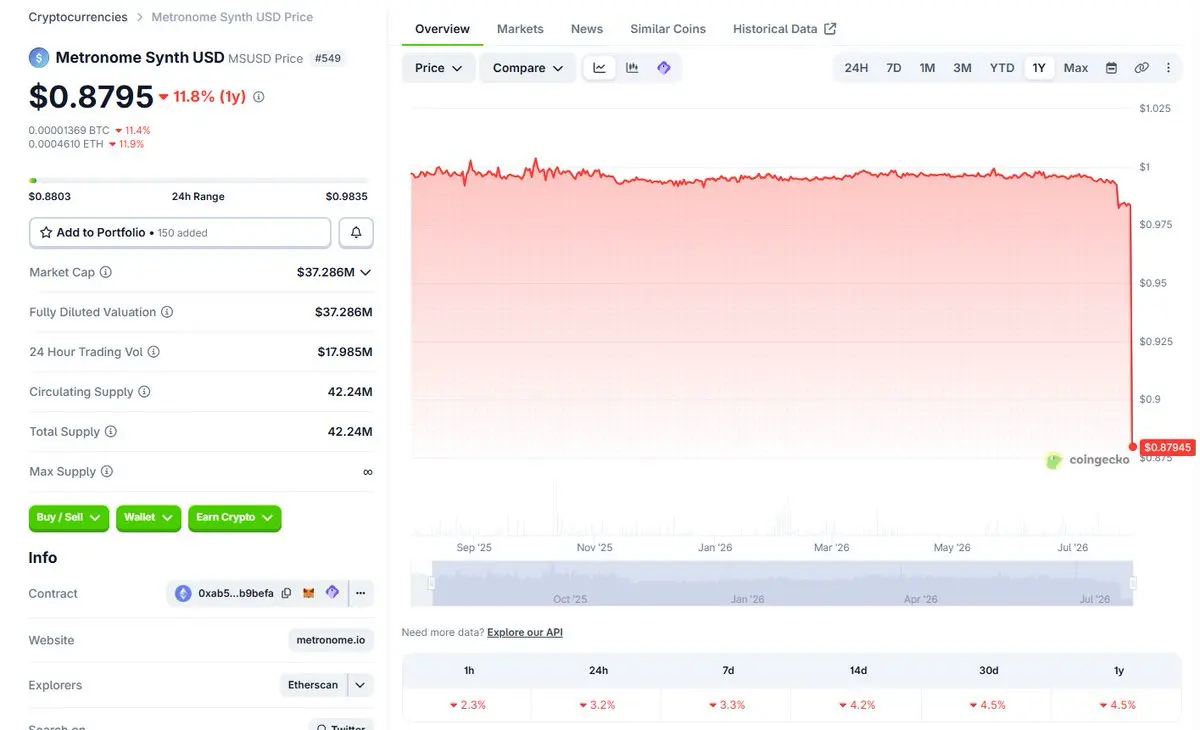Open the Compare dropdown

(528, 68)
